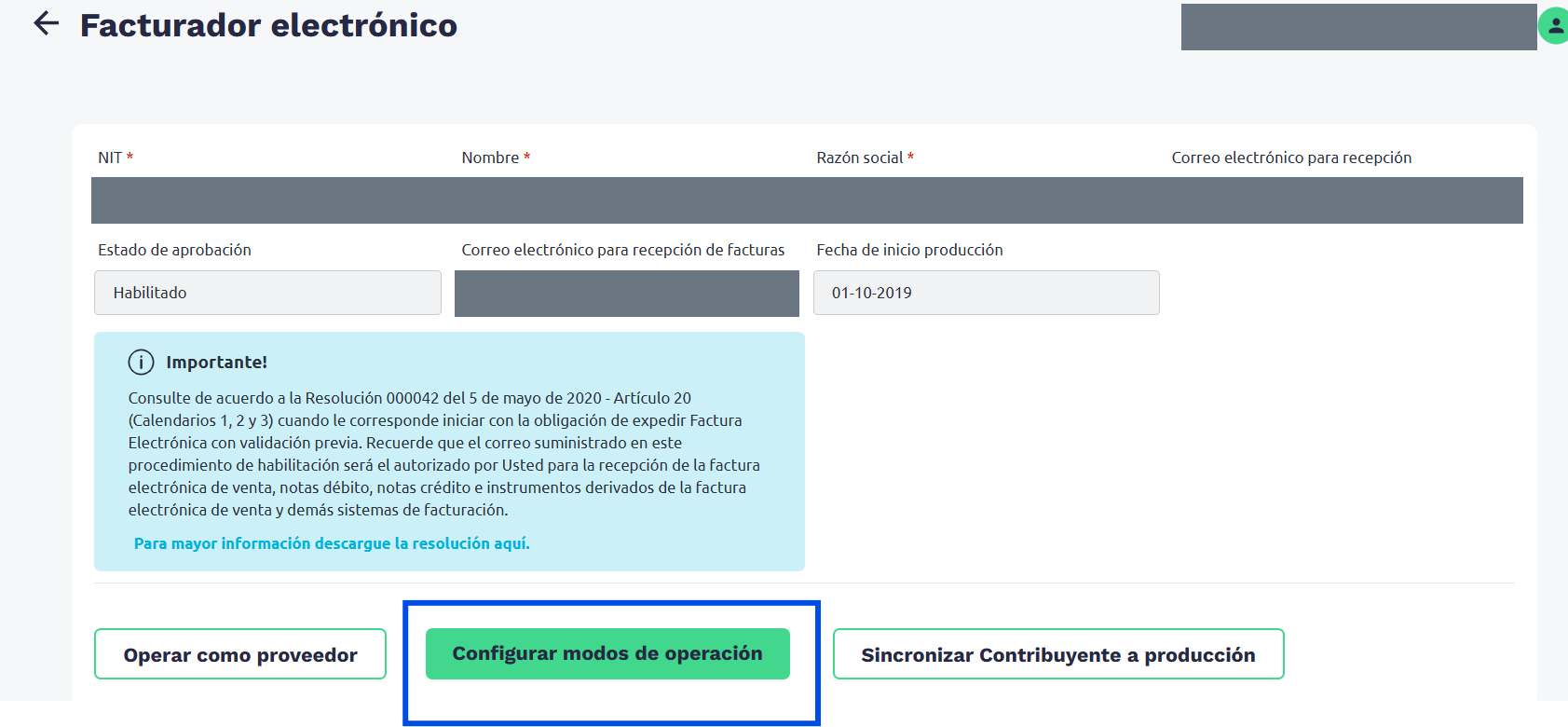This screenshot has width=1568, height=727.
Task: Click Configurar modos de operación button
Action: (x=607, y=653)
